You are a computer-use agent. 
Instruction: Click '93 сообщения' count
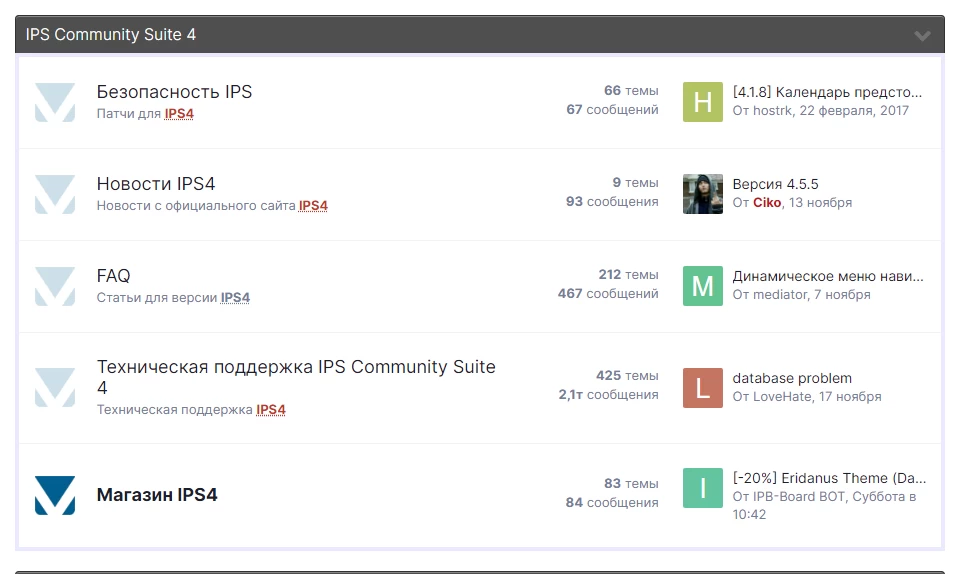point(612,201)
